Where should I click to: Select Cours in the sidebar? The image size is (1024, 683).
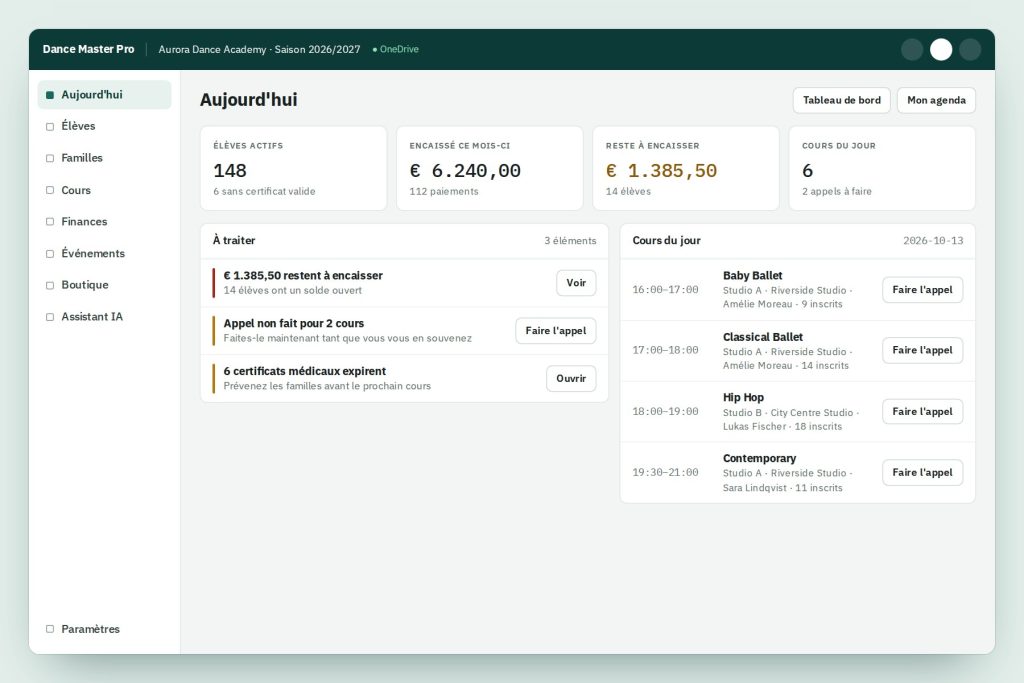point(104,190)
